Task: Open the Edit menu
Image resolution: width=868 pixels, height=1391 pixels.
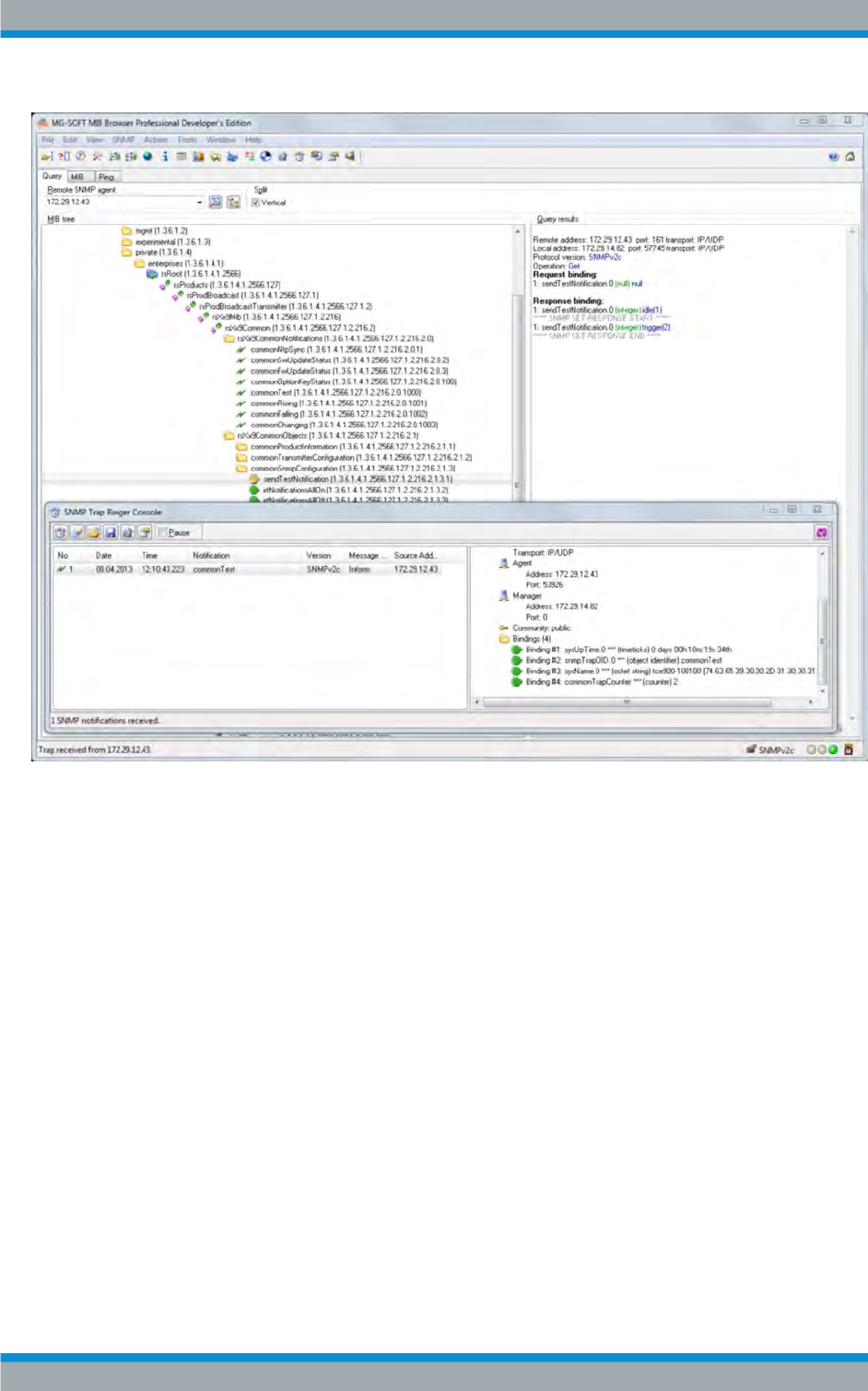Action: tap(70, 140)
